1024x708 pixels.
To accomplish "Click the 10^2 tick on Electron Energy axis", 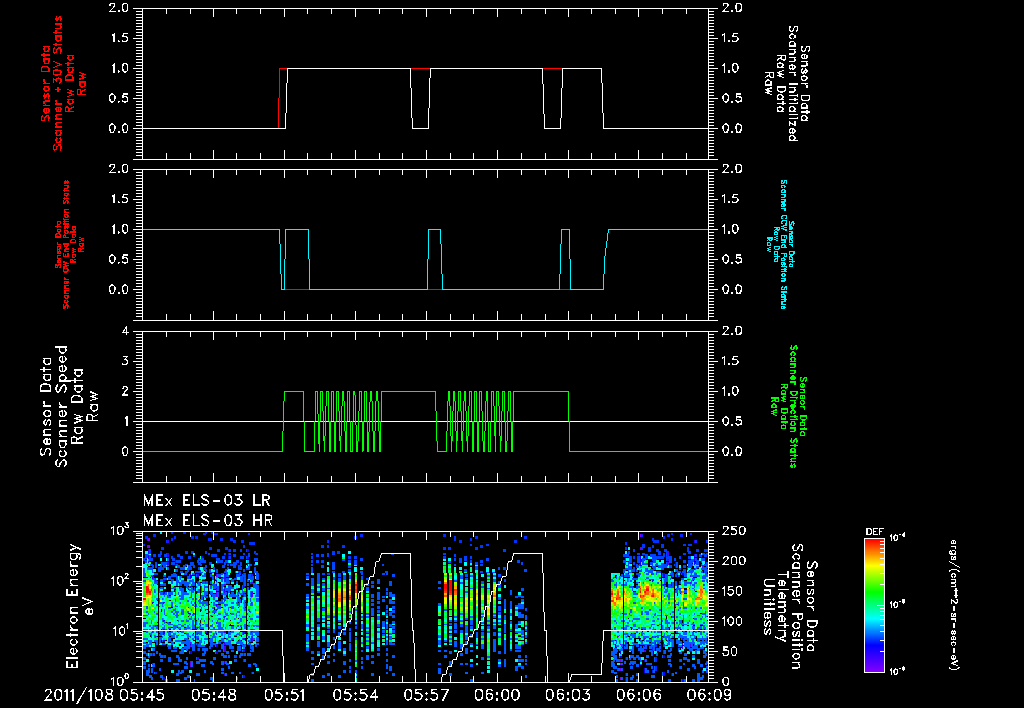I will tap(120, 581).
